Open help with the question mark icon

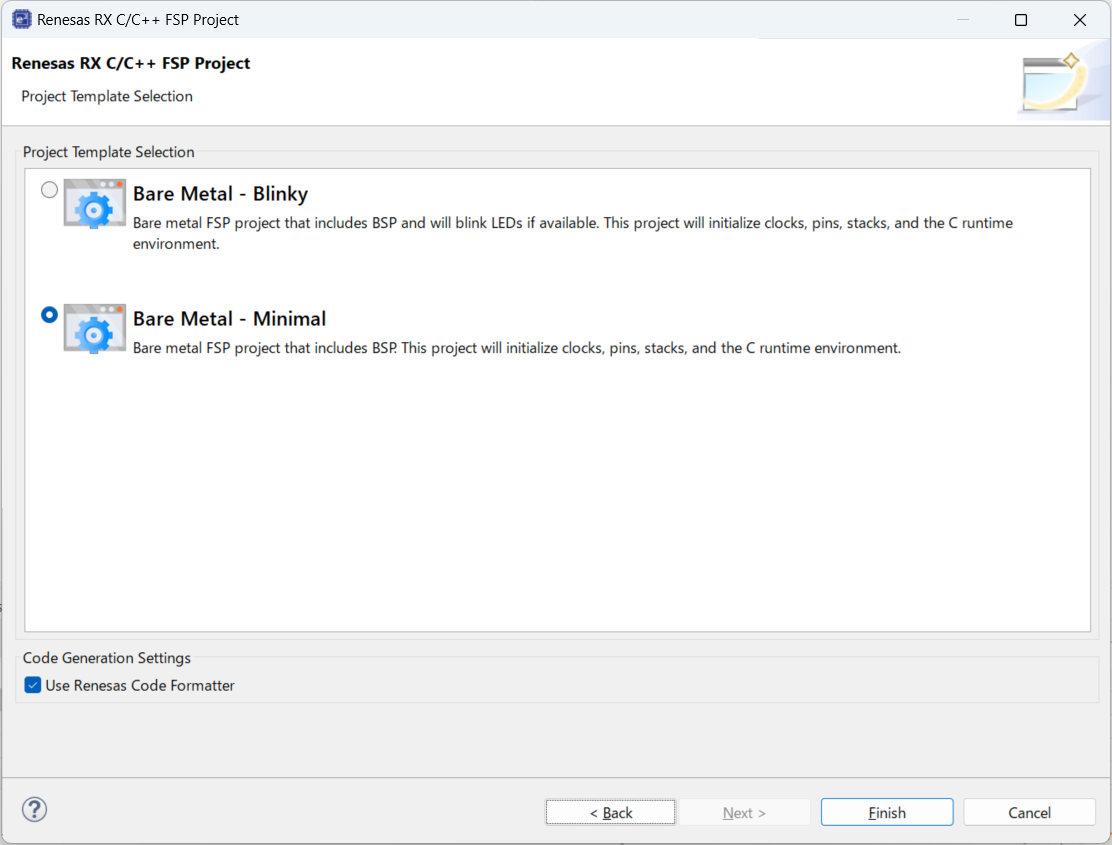(x=34, y=810)
